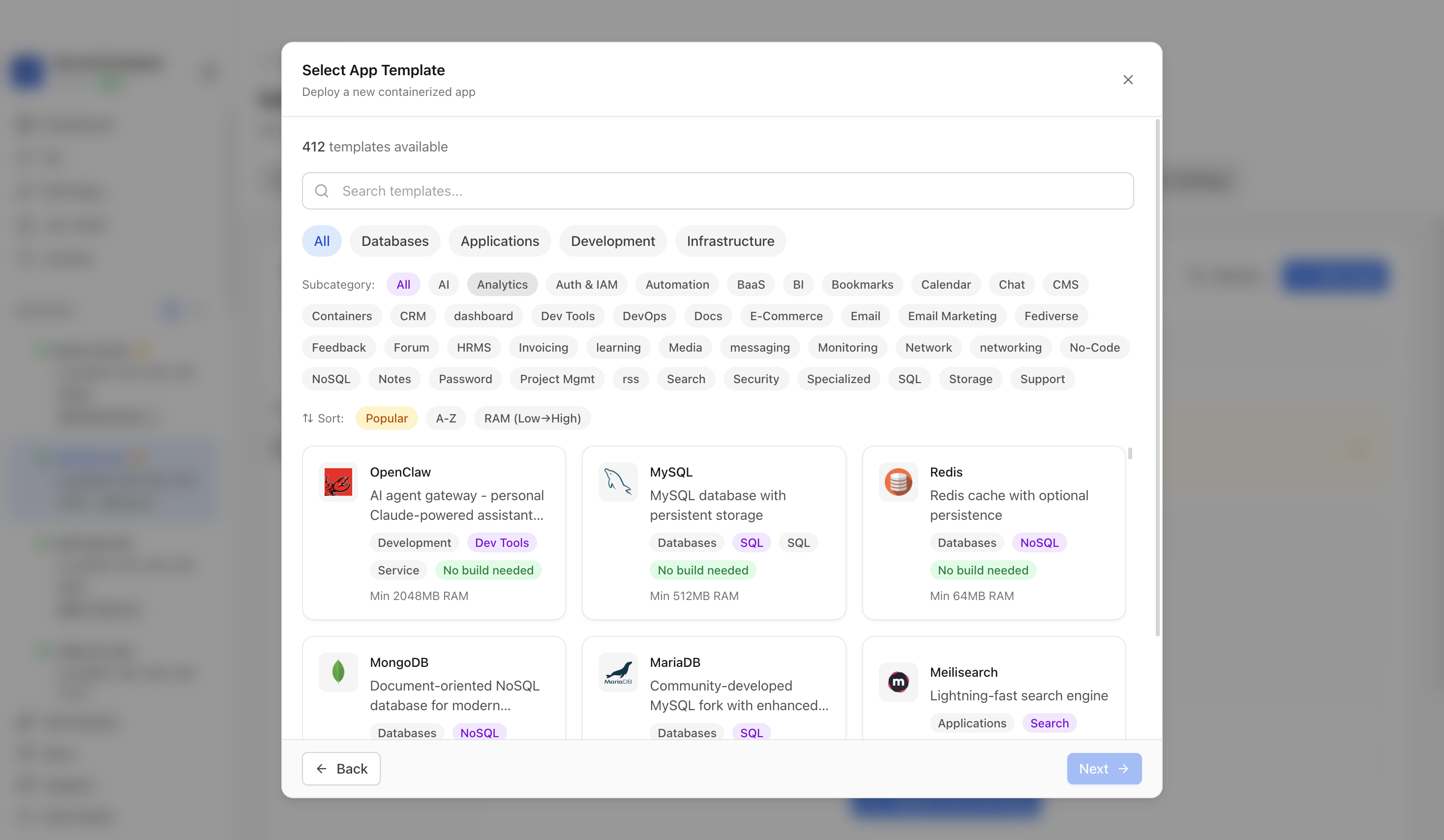The height and width of the screenshot is (840, 1444).
Task: Filter by Automation subcategory
Action: pos(677,285)
